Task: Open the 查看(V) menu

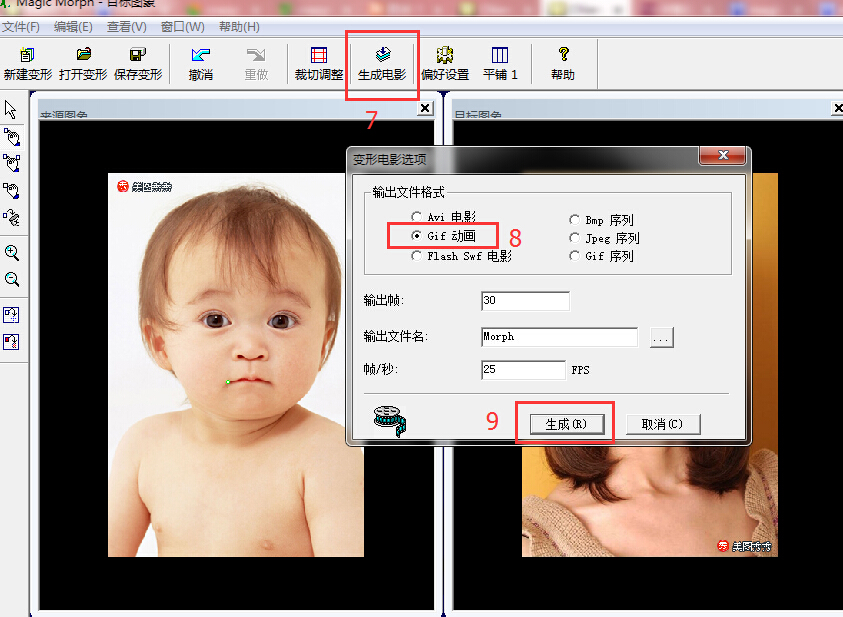Action: (126, 27)
